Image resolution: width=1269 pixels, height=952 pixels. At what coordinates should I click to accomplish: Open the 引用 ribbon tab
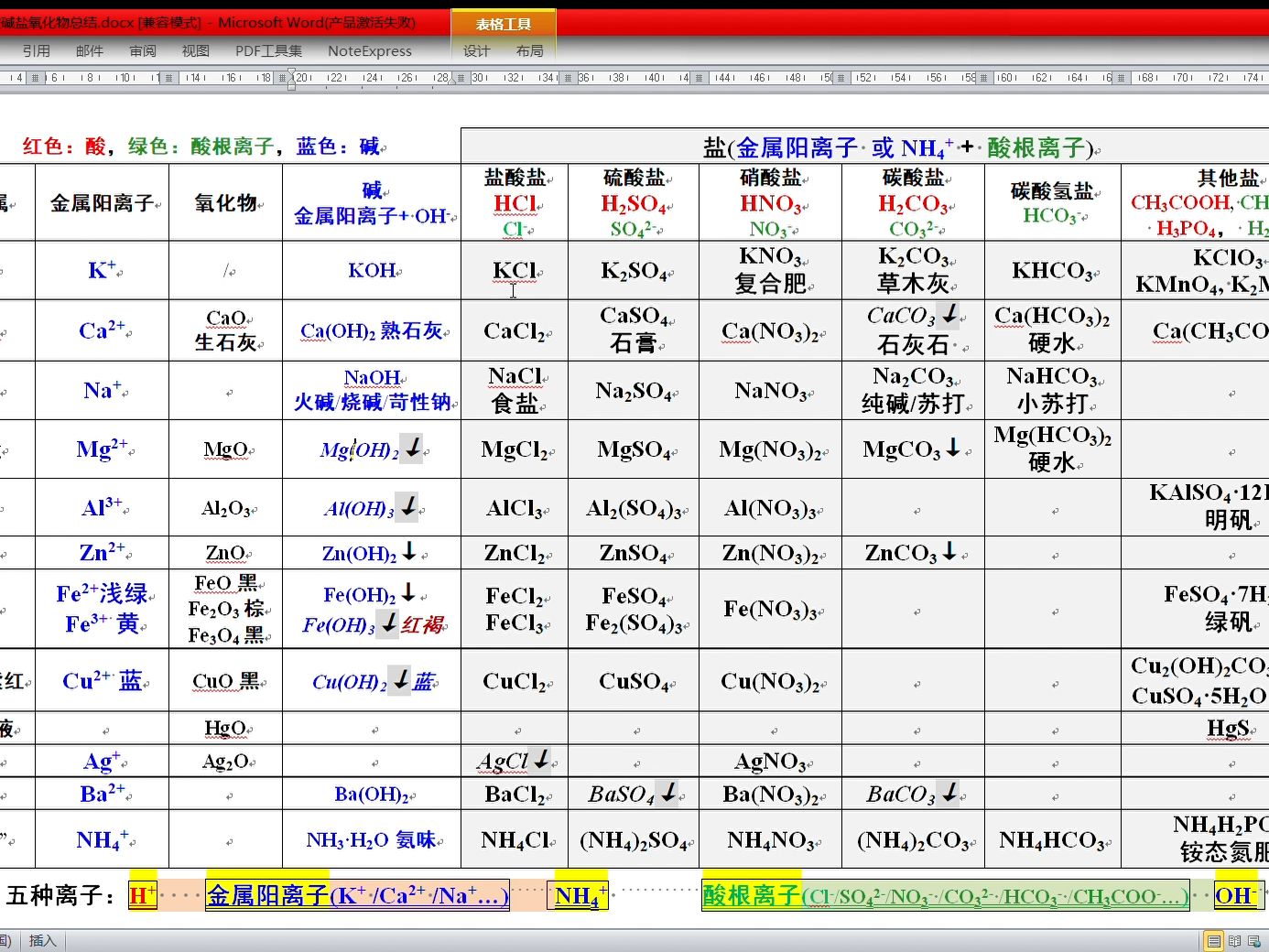point(37,51)
